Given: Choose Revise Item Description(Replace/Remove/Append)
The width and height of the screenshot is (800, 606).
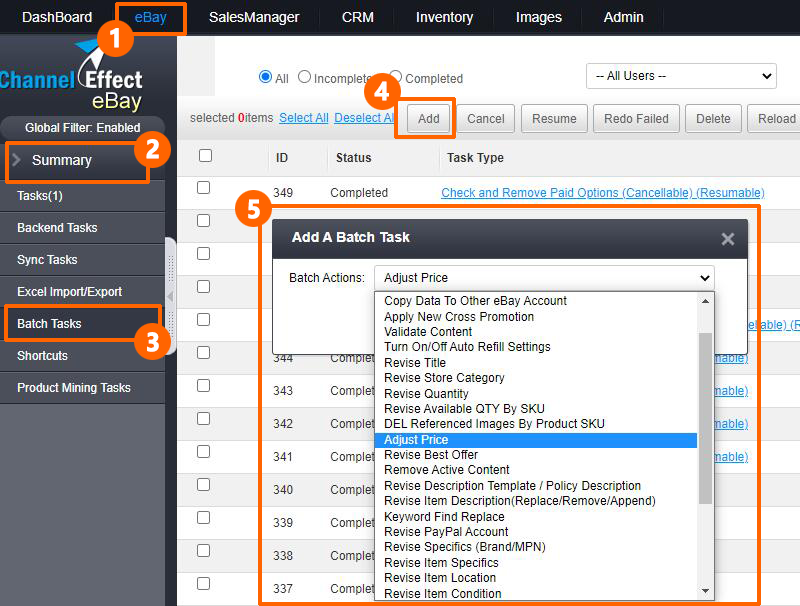Looking at the screenshot, I should coord(536,501).
